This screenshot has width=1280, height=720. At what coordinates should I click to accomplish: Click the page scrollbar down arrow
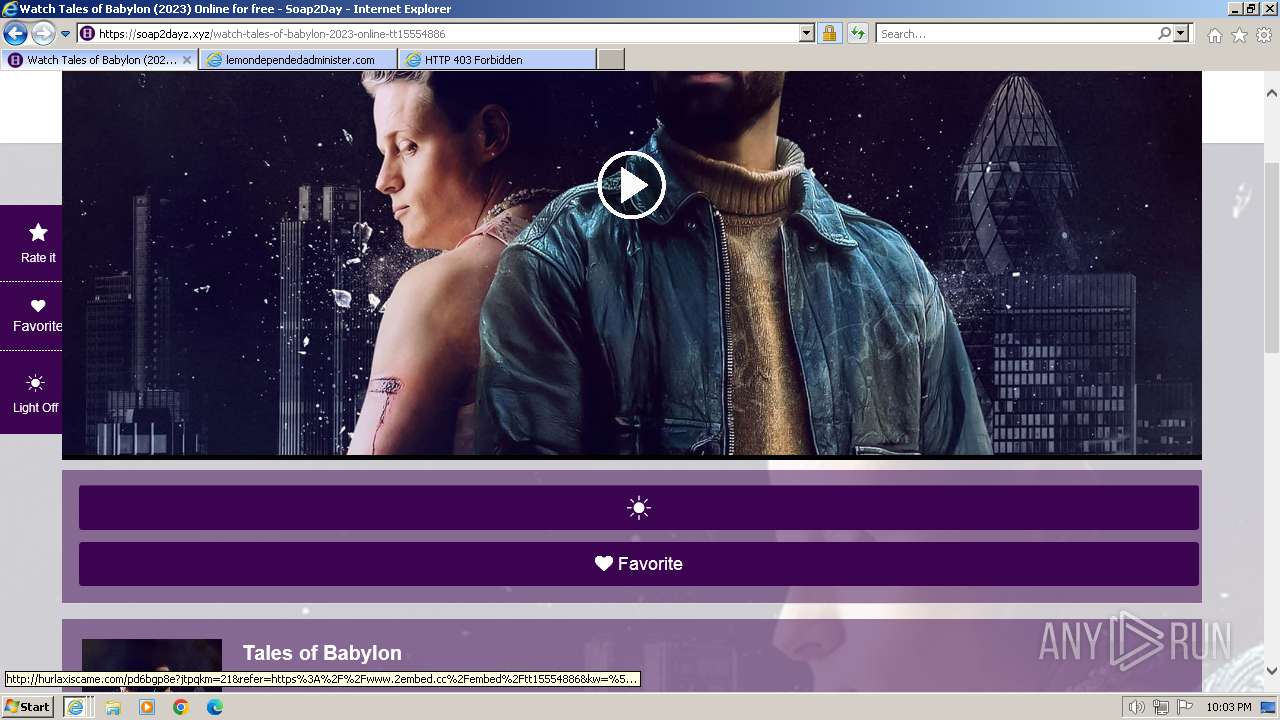pos(1272,671)
